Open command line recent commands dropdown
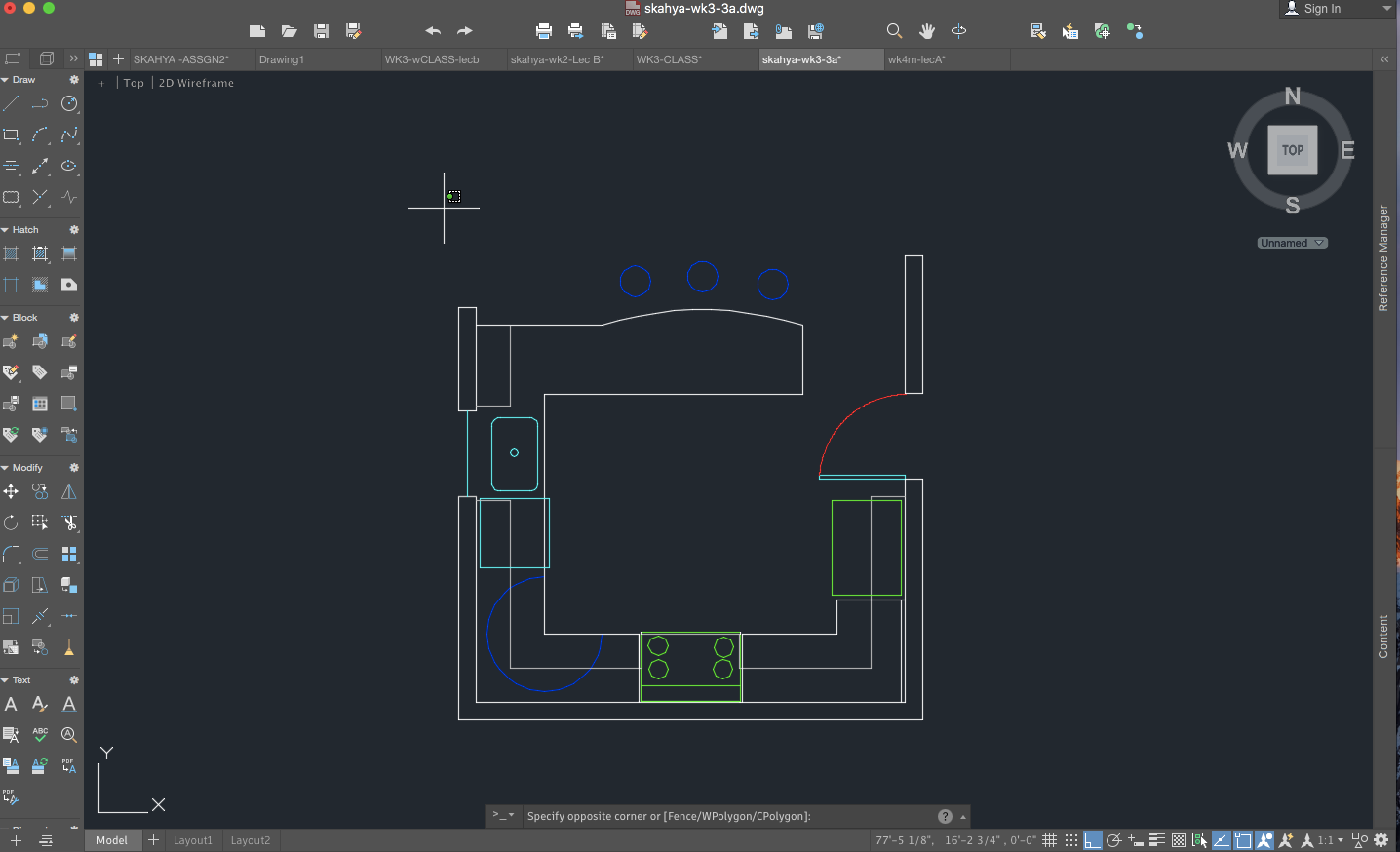 (503, 816)
